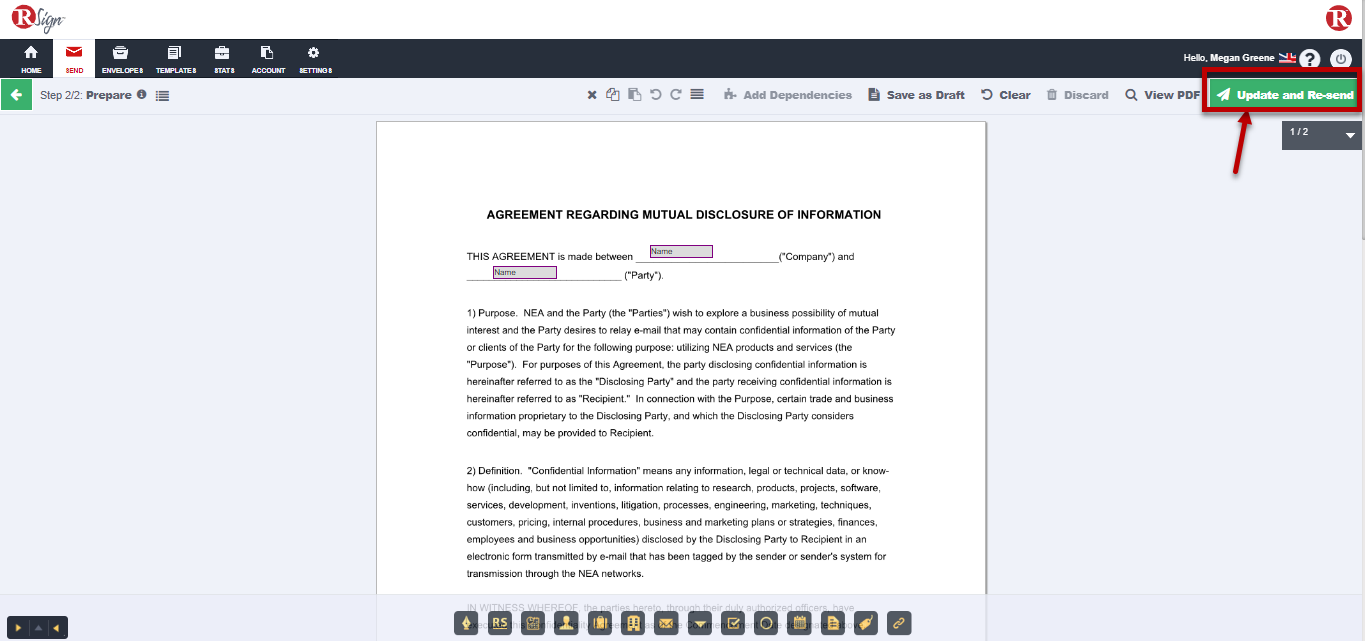Viewport: 1365px width, 641px height.
Task: Select the Name field after 'made between'
Action: coord(681,251)
